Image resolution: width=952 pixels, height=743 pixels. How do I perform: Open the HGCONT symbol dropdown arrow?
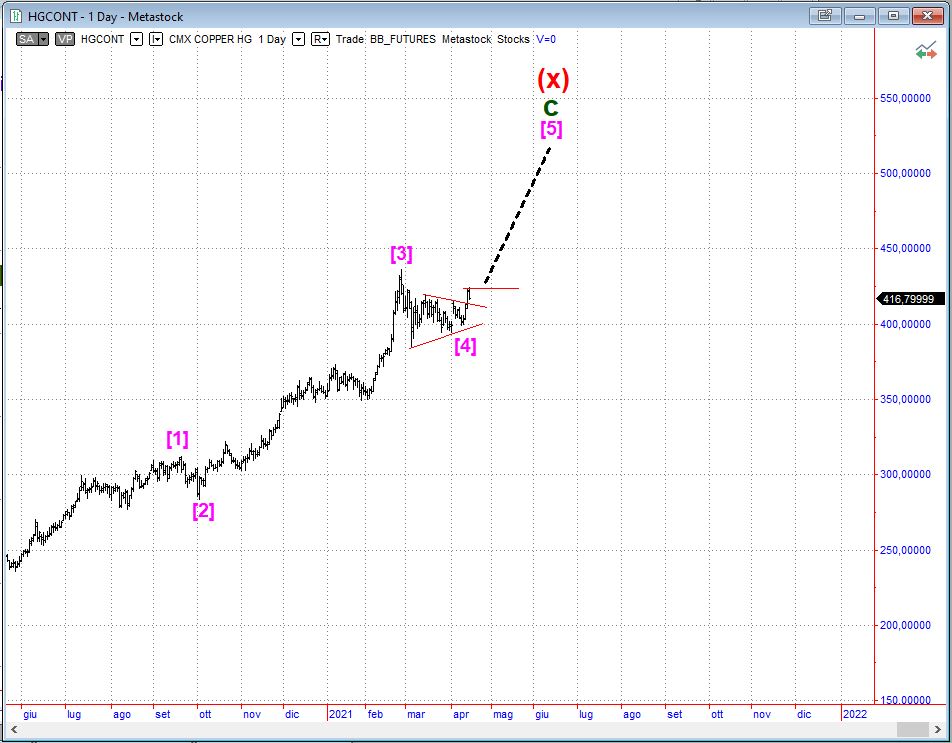[137, 39]
